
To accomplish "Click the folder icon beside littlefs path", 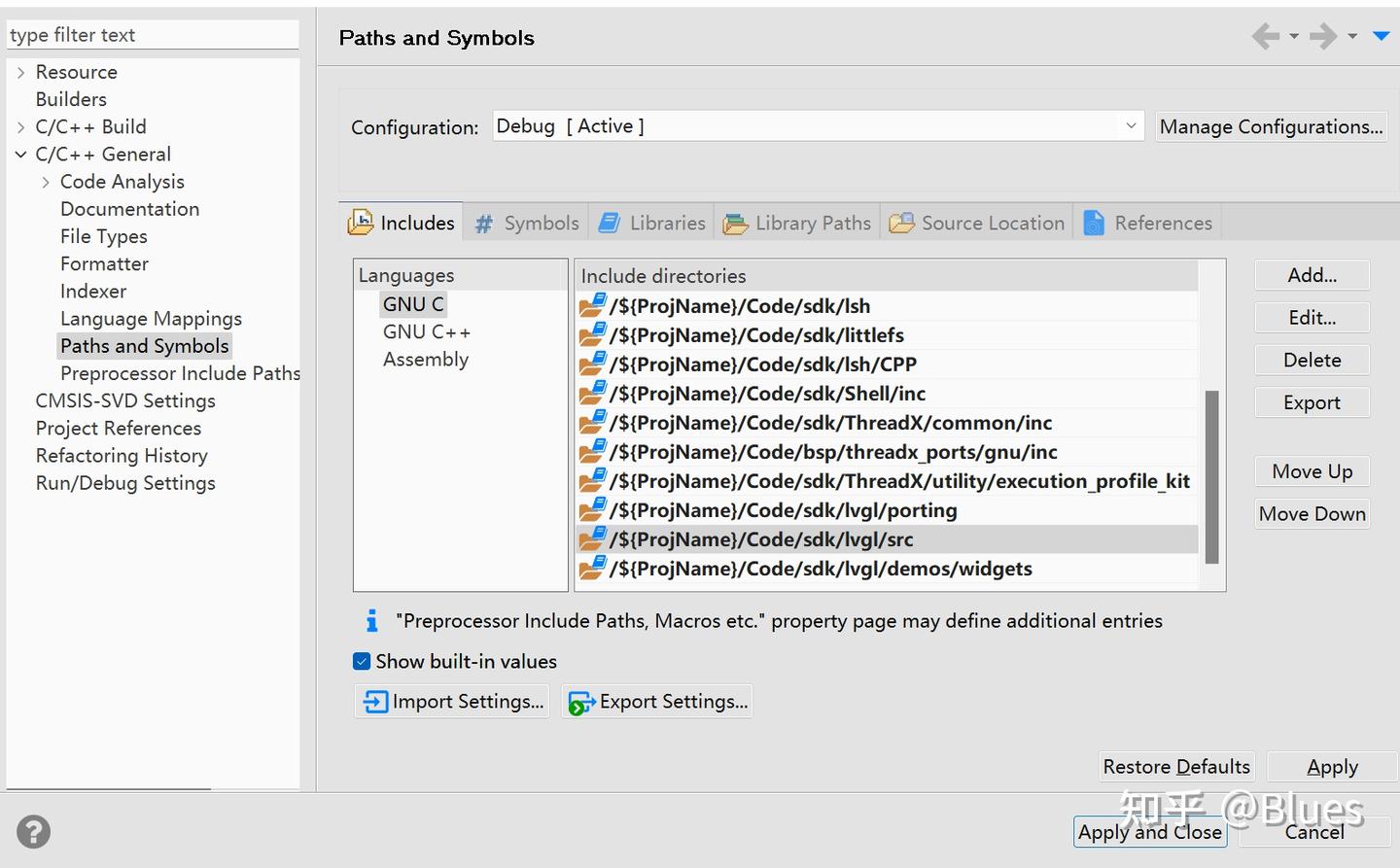I will point(592,335).
